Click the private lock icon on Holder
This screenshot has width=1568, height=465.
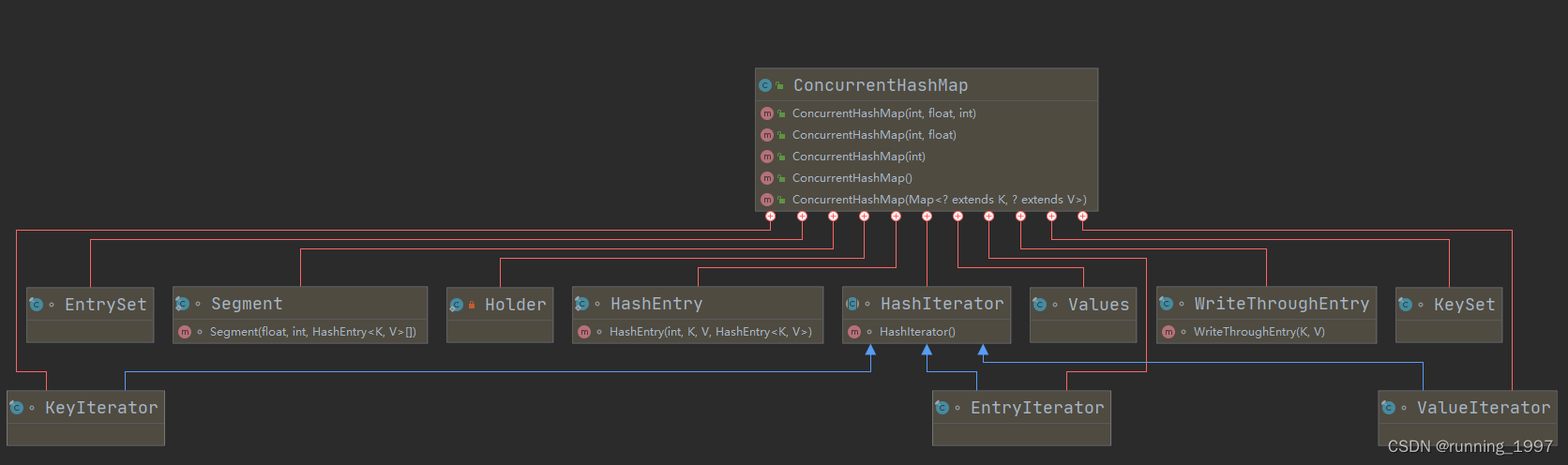472,305
